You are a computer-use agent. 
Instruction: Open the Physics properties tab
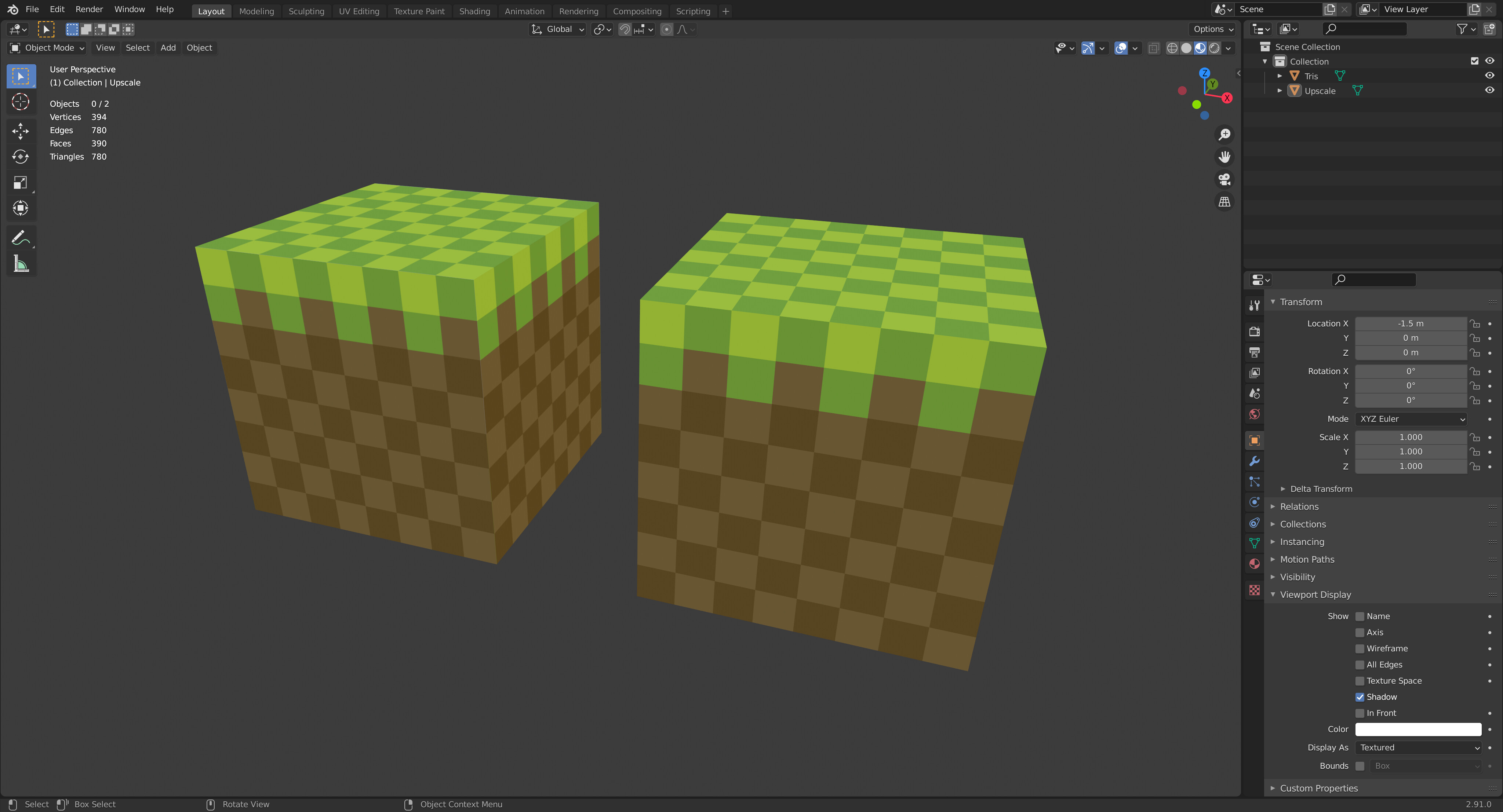(1255, 502)
